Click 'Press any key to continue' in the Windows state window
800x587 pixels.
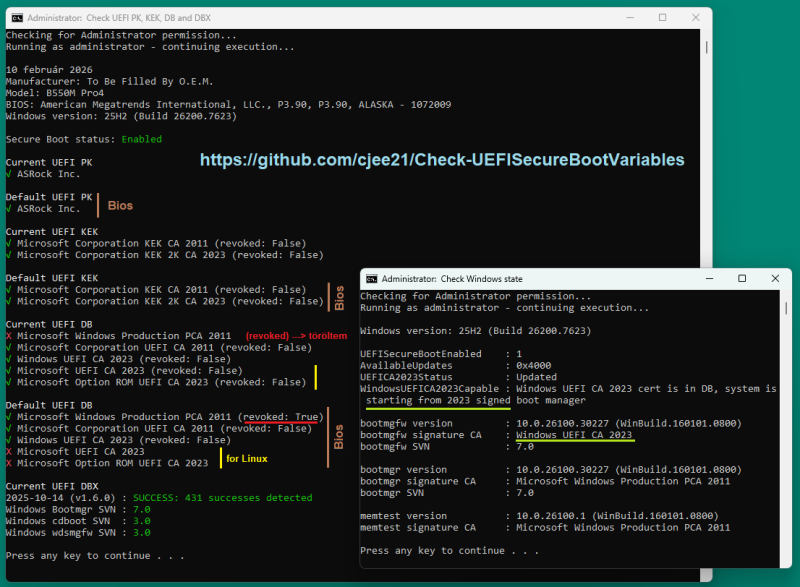pos(449,551)
